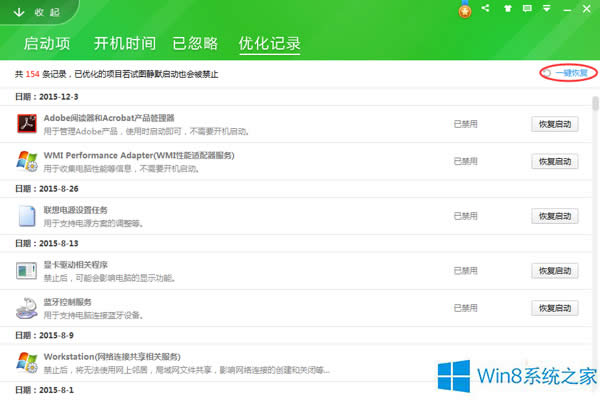Click 已禁用 status of 蓝牙控制服务

coord(466,308)
